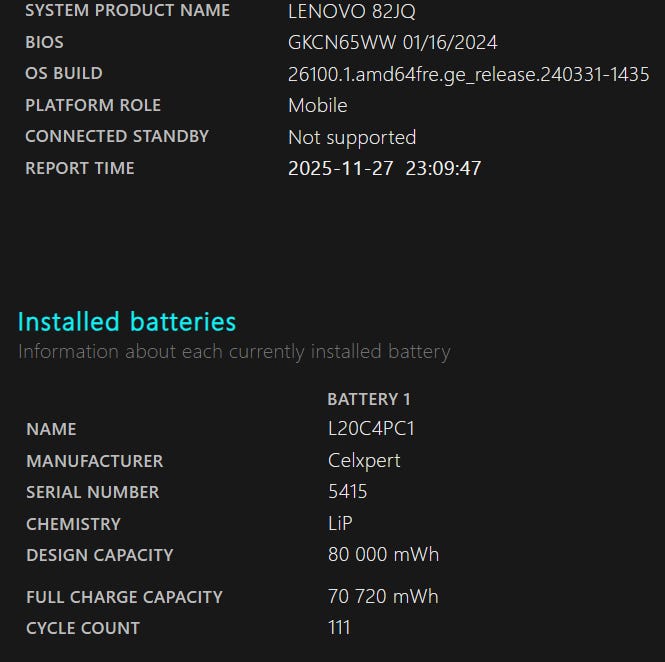This screenshot has width=665, height=662.
Task: Click the OS build number value
Action: click(468, 74)
